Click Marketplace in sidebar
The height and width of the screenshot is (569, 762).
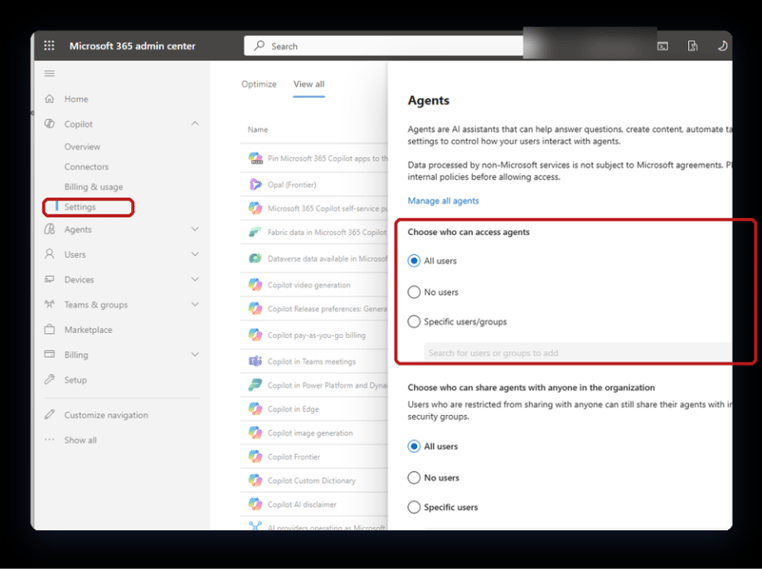click(x=88, y=330)
